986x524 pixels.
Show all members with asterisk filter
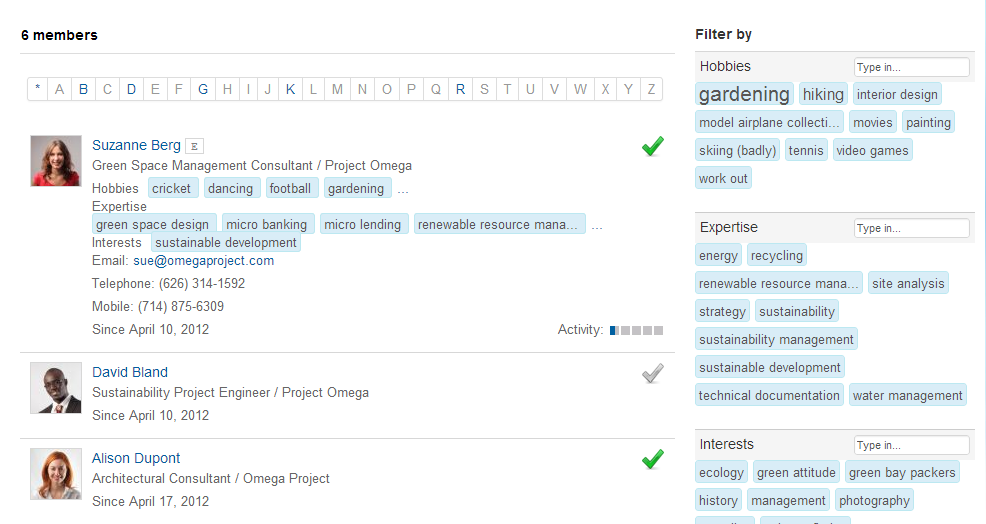coord(38,89)
